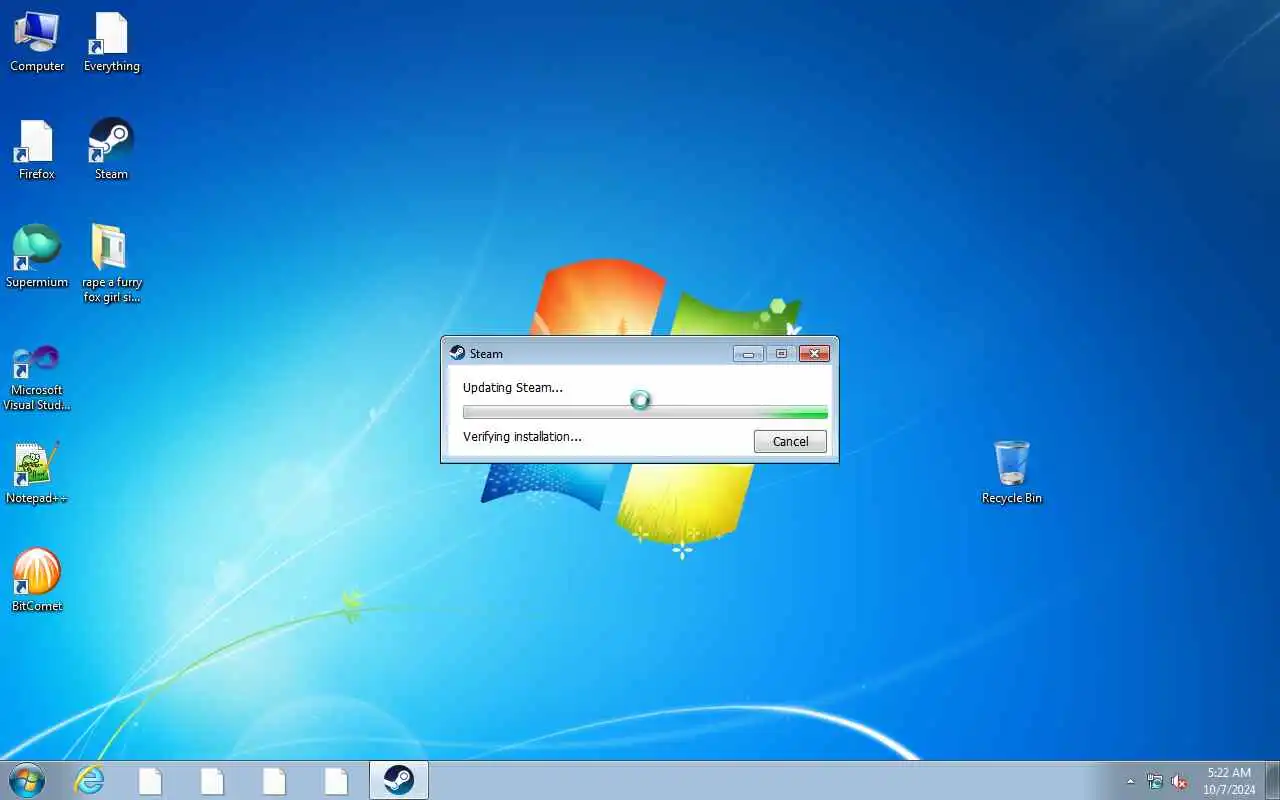Select the Recycle Bin icon
Viewport: 1280px width, 800px height.
(x=1012, y=473)
